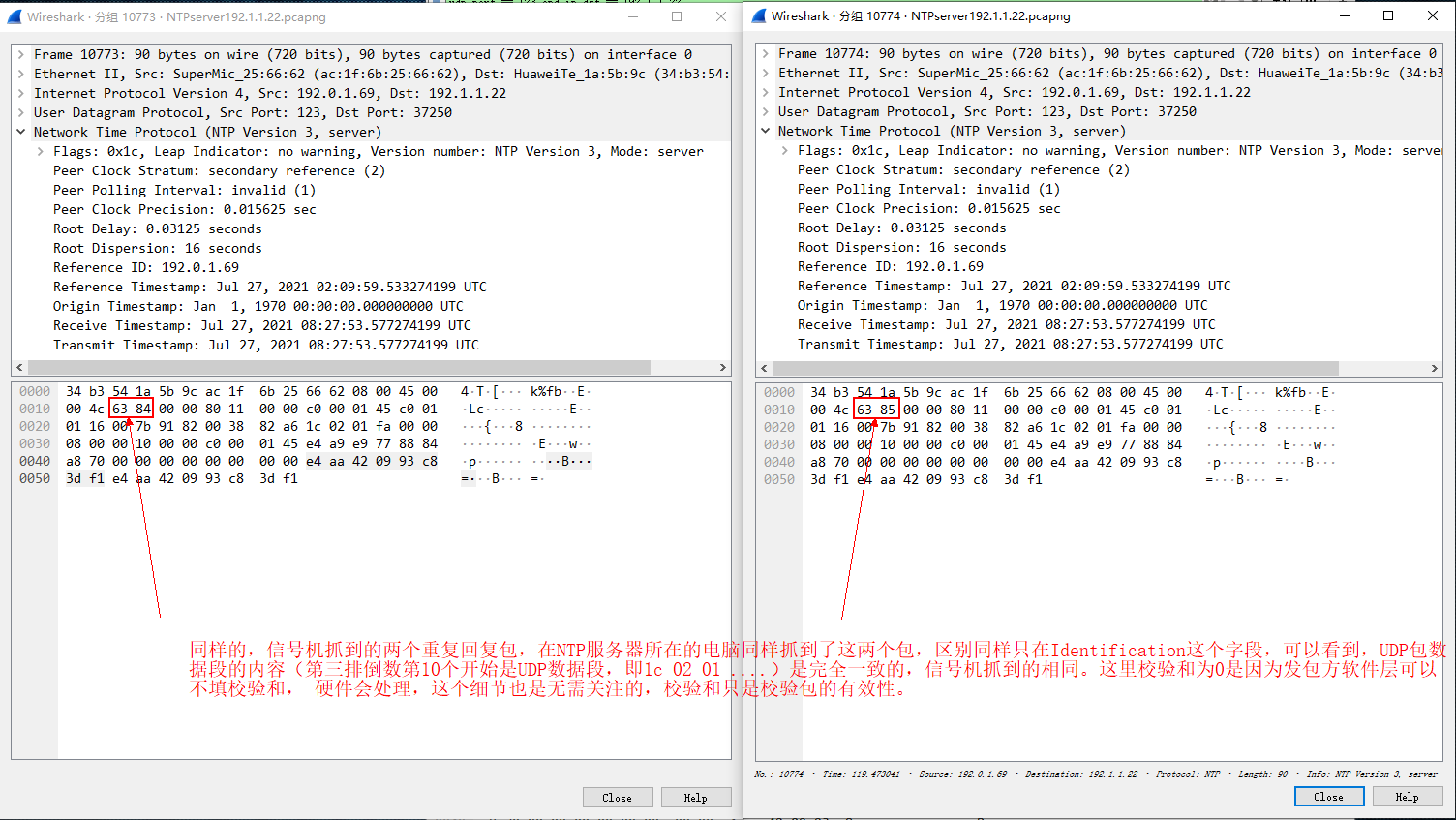Select Transmit Timestamp row in left window

click(x=372, y=346)
